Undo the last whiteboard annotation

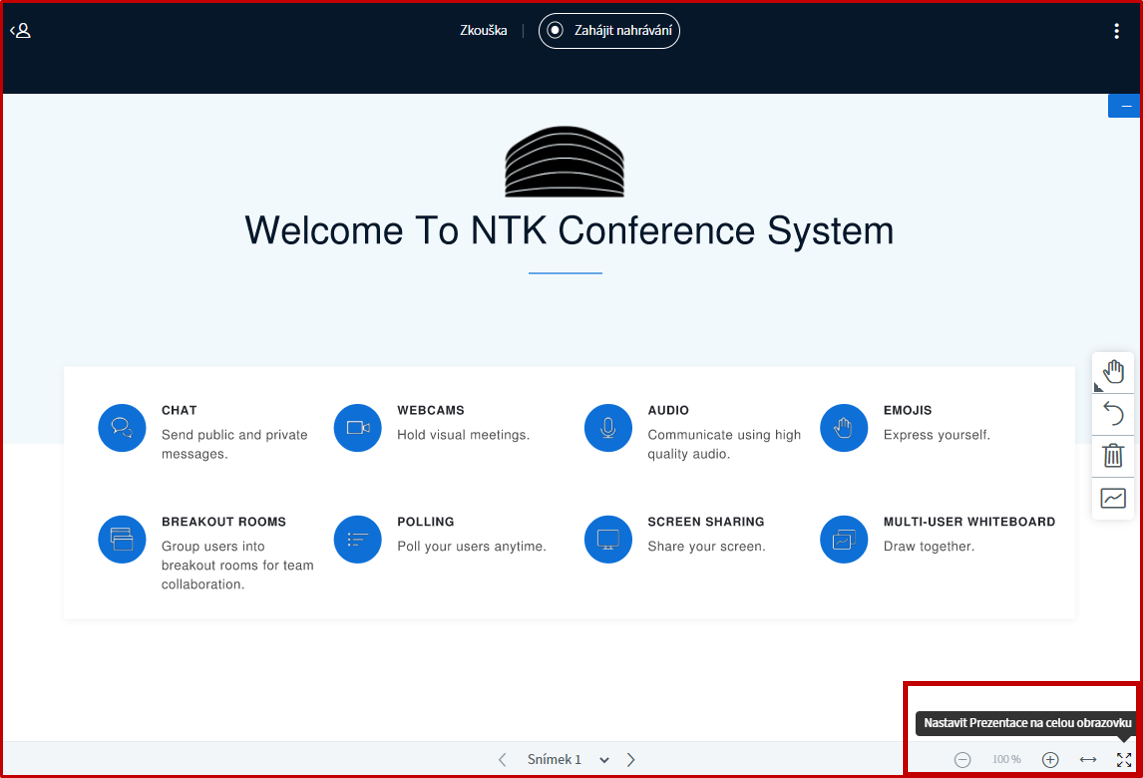pos(1113,414)
